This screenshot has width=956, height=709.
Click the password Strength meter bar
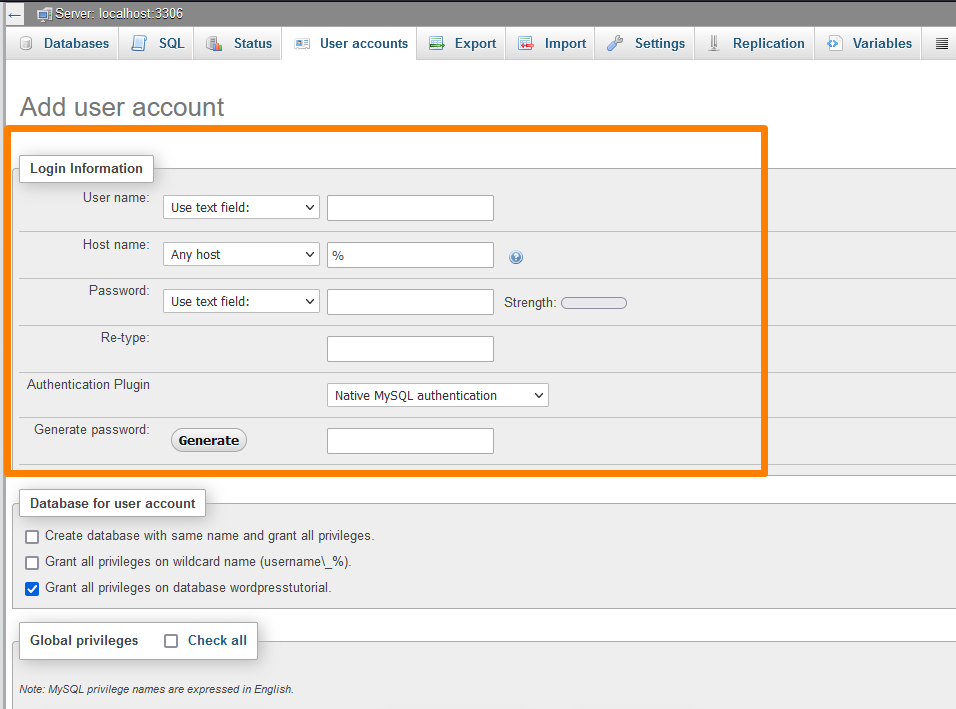pos(594,303)
